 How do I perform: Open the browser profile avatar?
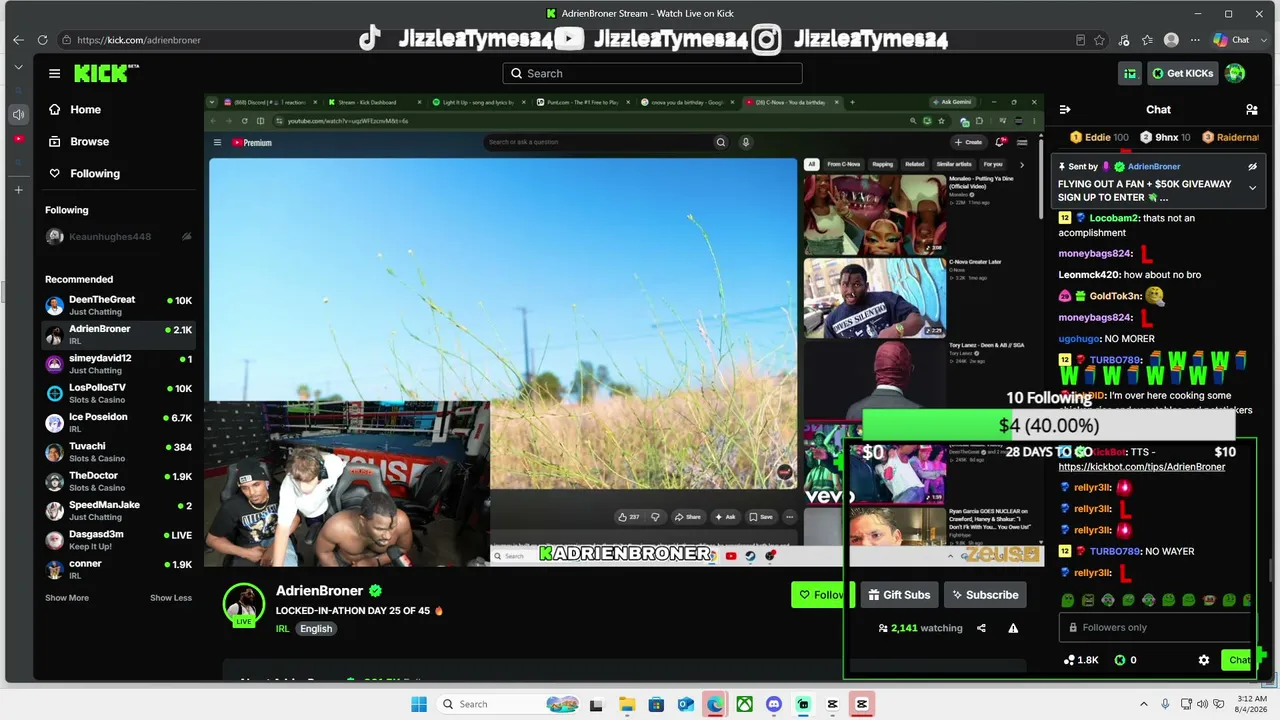tap(1171, 40)
